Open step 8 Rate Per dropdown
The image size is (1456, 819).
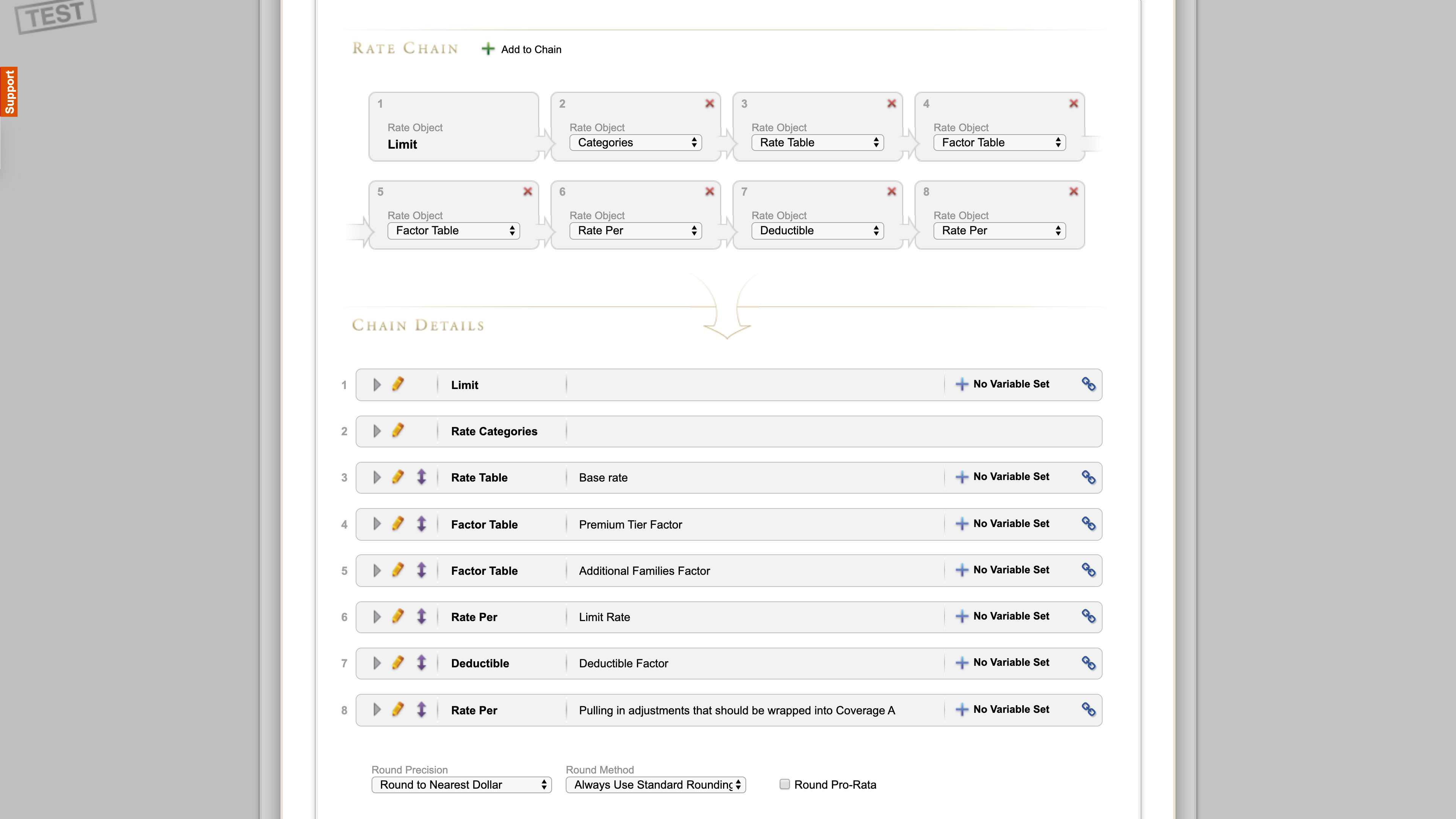pyautogui.click(x=999, y=231)
